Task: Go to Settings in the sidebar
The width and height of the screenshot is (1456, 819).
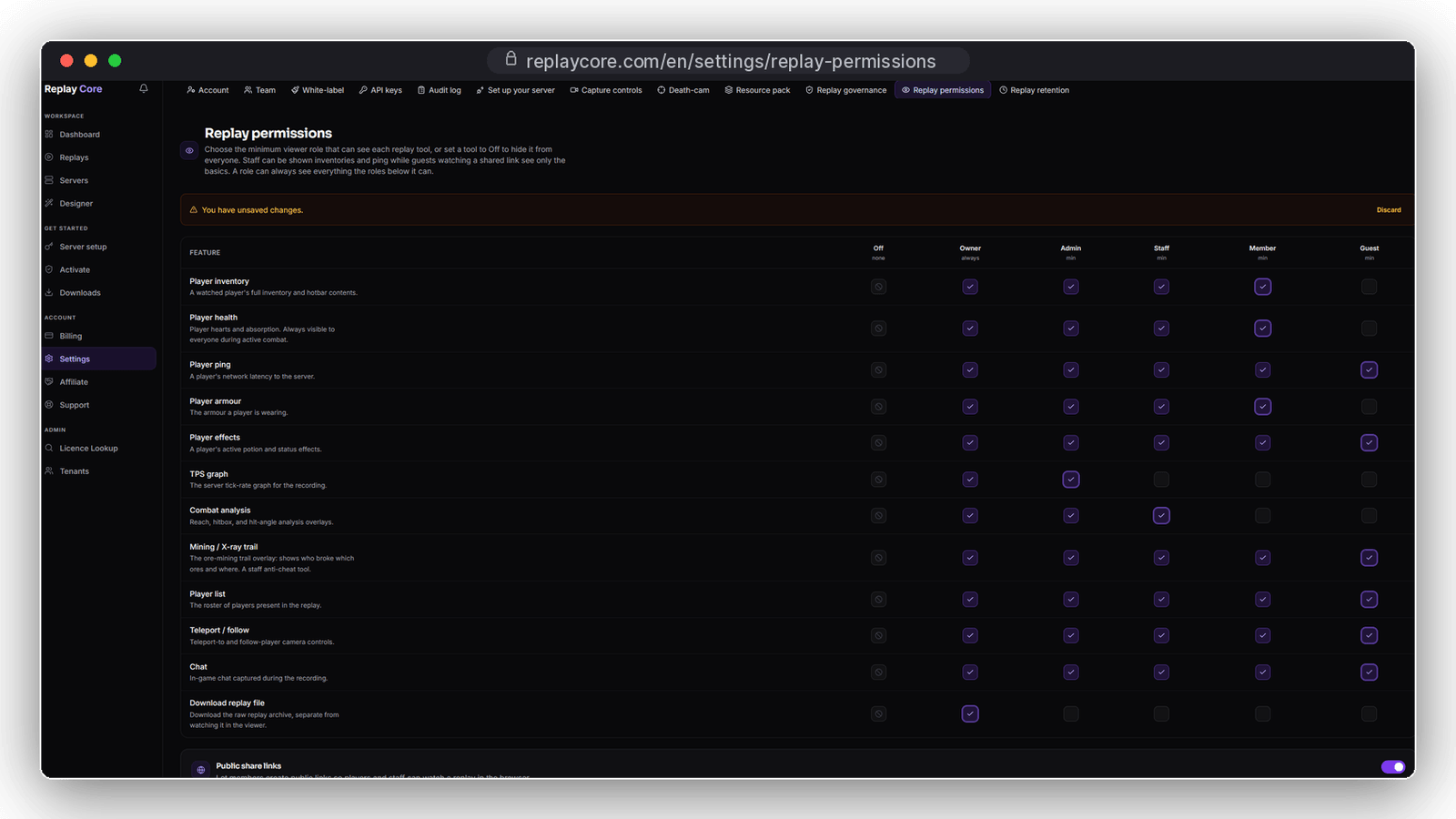Action: [x=98, y=359]
